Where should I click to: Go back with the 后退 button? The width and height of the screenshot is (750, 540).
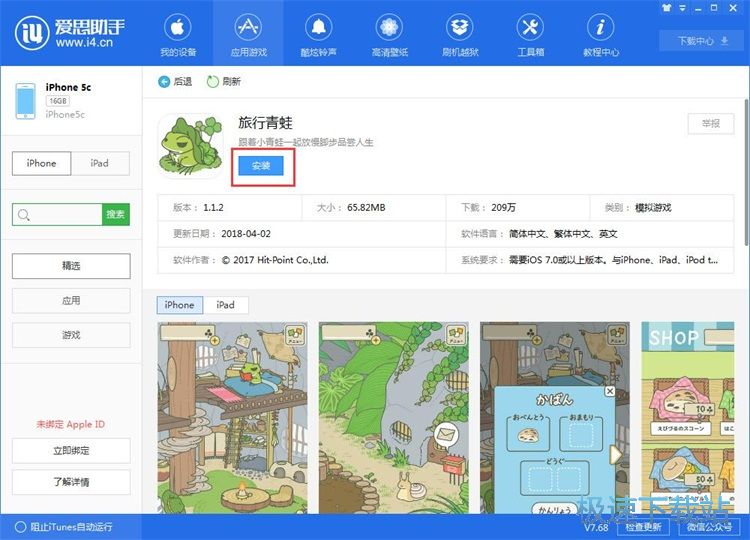click(x=175, y=82)
